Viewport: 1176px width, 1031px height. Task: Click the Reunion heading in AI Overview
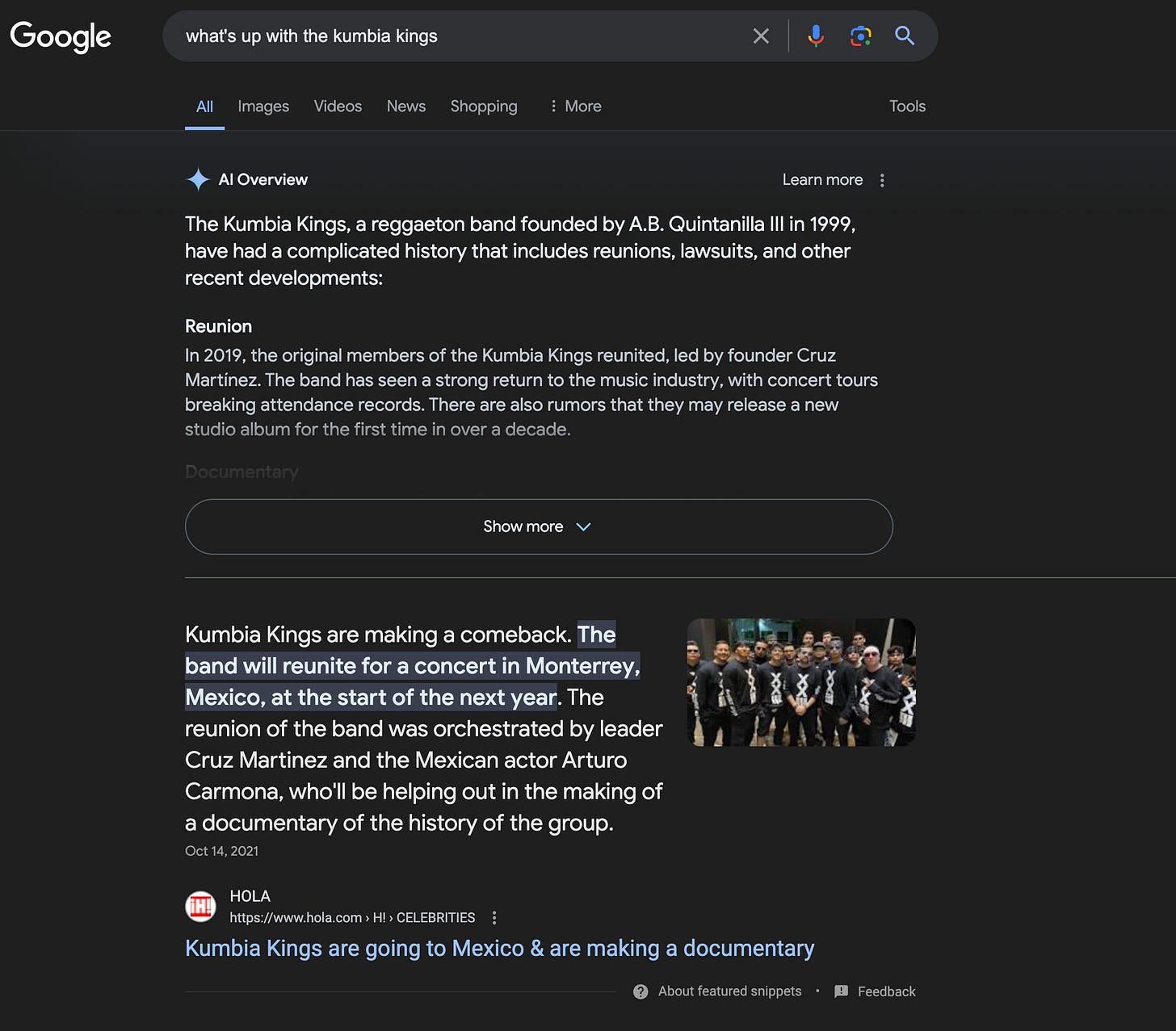(x=218, y=326)
